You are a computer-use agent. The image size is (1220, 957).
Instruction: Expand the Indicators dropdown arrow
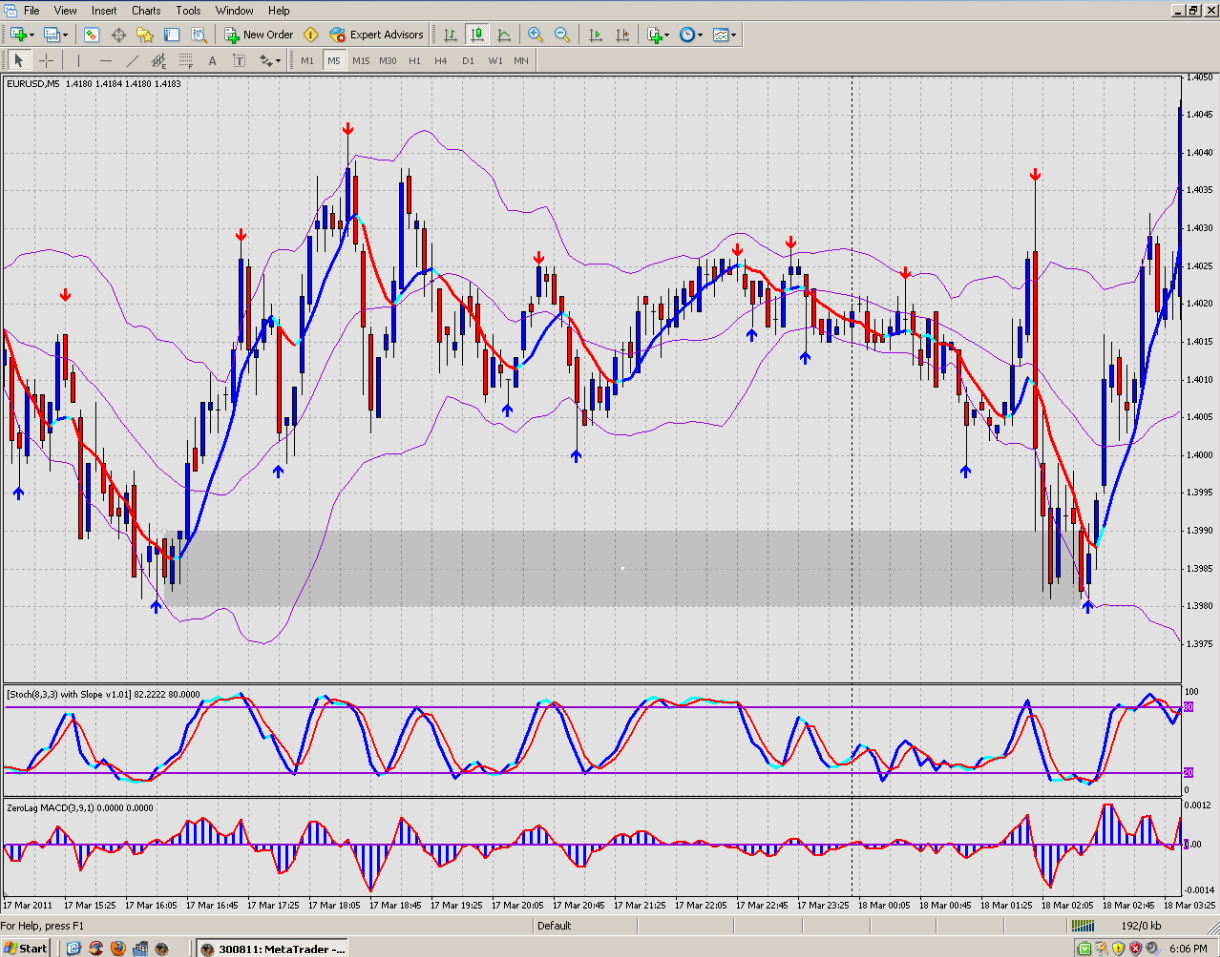click(668, 34)
